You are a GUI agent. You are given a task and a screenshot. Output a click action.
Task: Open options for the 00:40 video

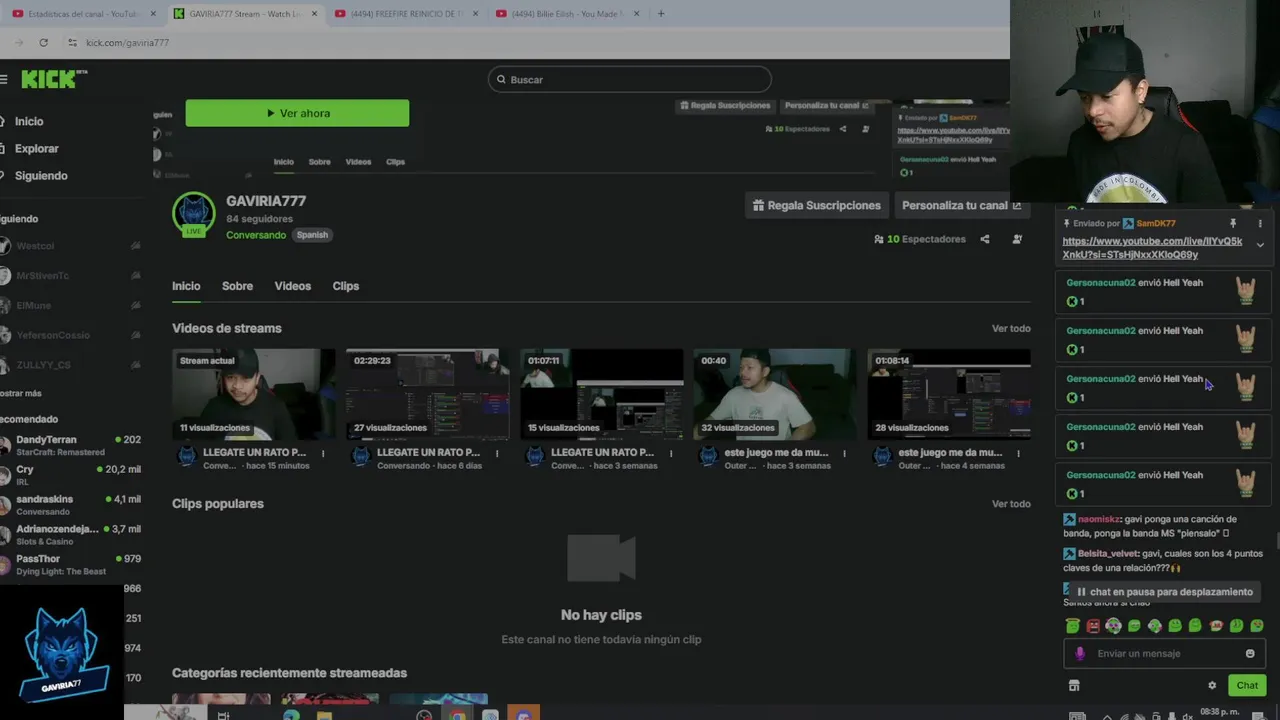(x=844, y=453)
